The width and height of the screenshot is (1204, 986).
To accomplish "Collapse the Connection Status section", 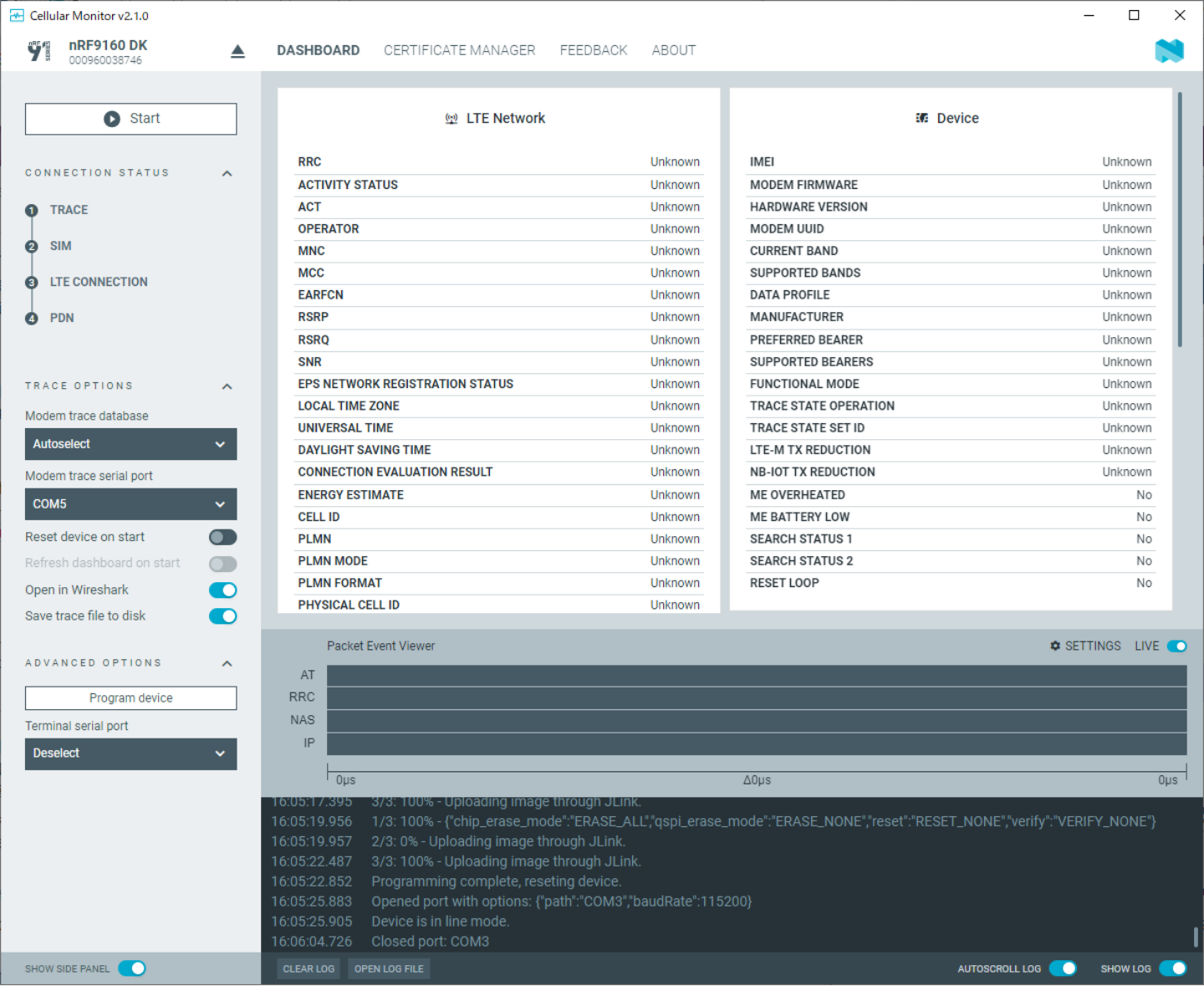I will (x=227, y=173).
